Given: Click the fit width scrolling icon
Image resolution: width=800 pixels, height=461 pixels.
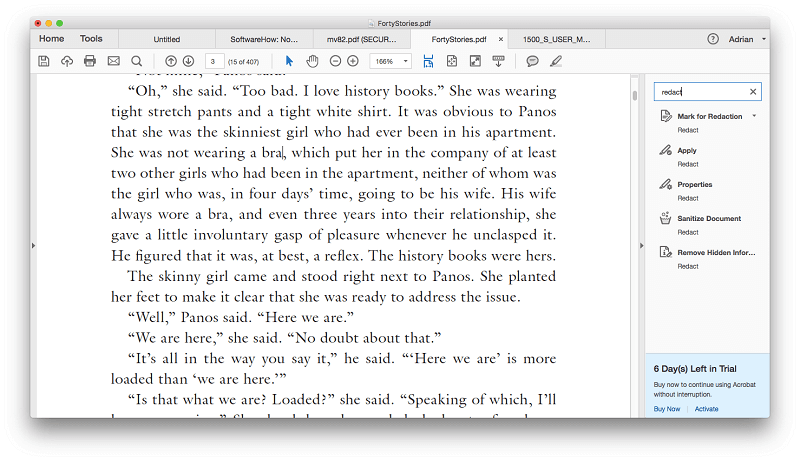Looking at the screenshot, I should (428, 61).
